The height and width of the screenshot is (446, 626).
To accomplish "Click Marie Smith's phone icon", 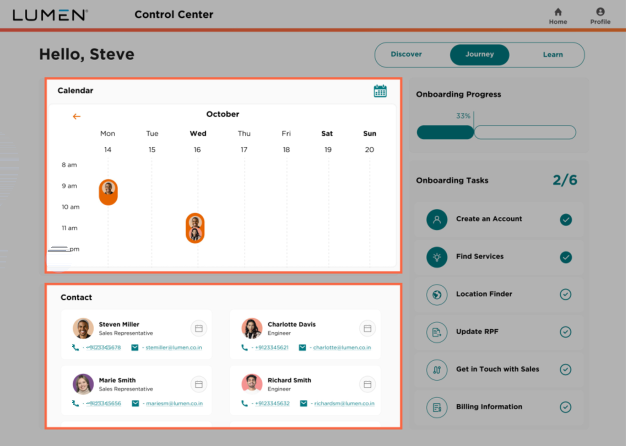I will click(x=75, y=404).
